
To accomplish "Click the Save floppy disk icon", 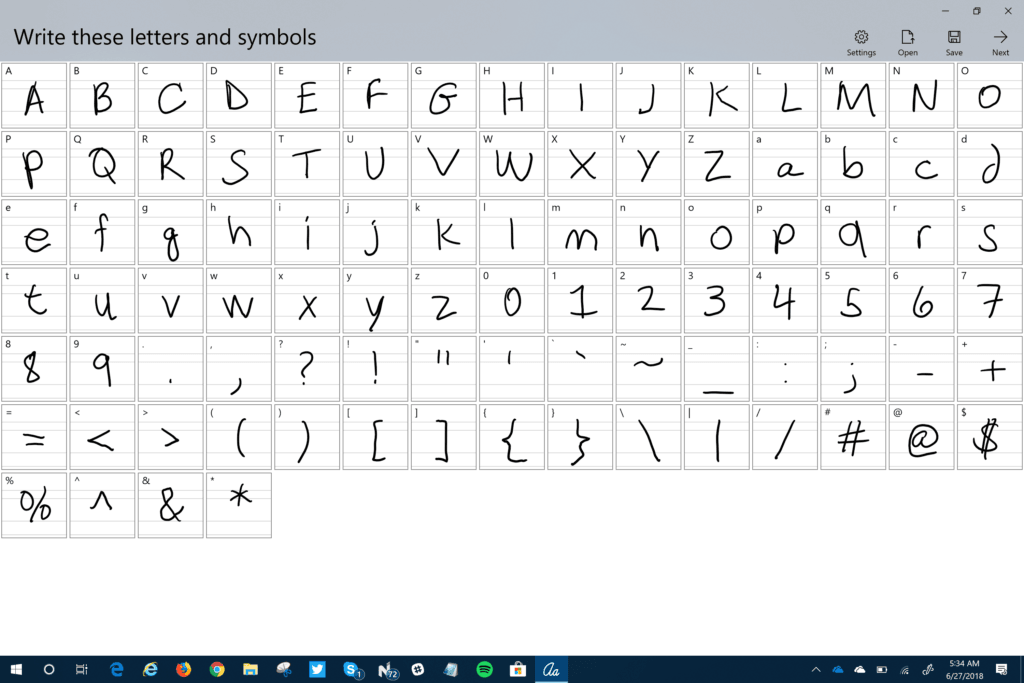I will (954, 38).
